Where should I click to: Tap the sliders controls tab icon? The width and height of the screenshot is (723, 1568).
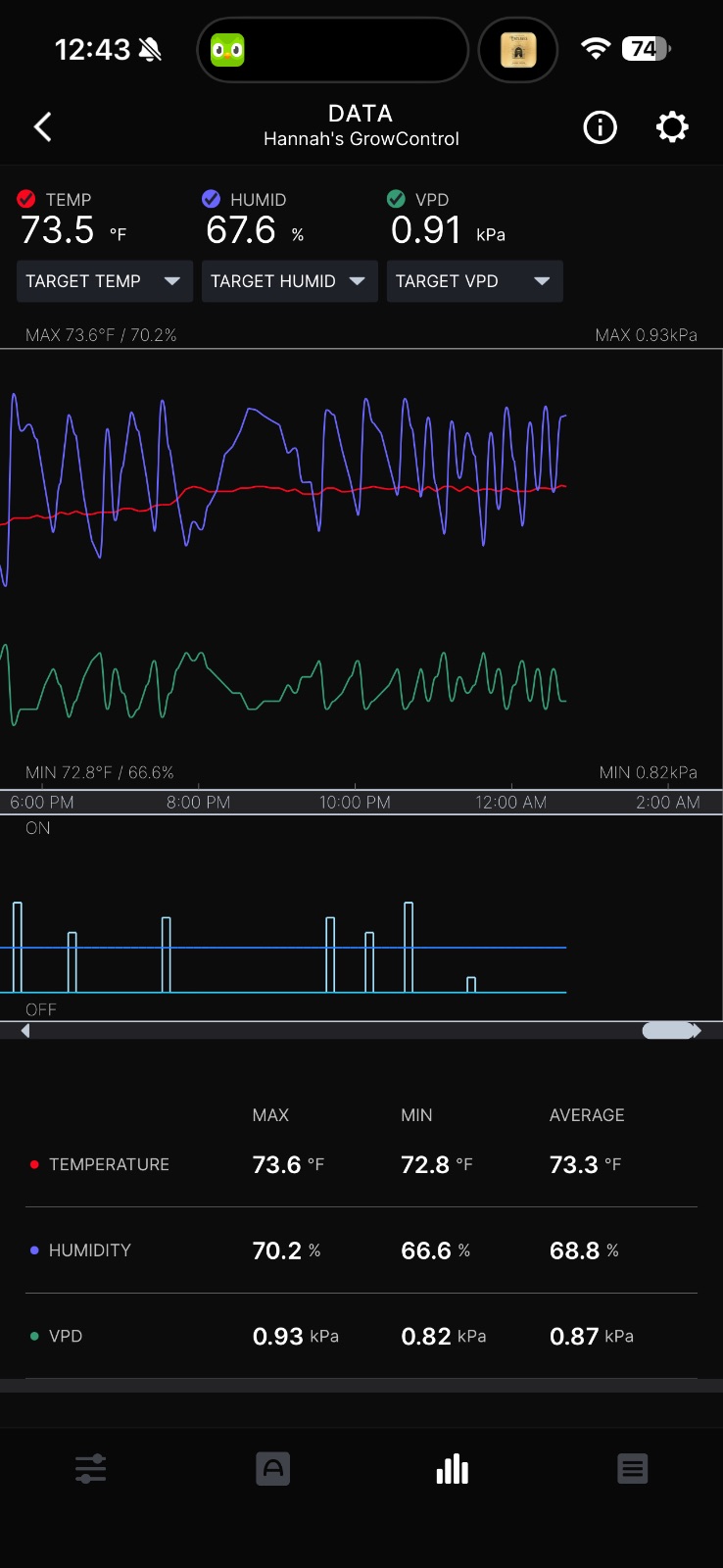click(x=91, y=1468)
